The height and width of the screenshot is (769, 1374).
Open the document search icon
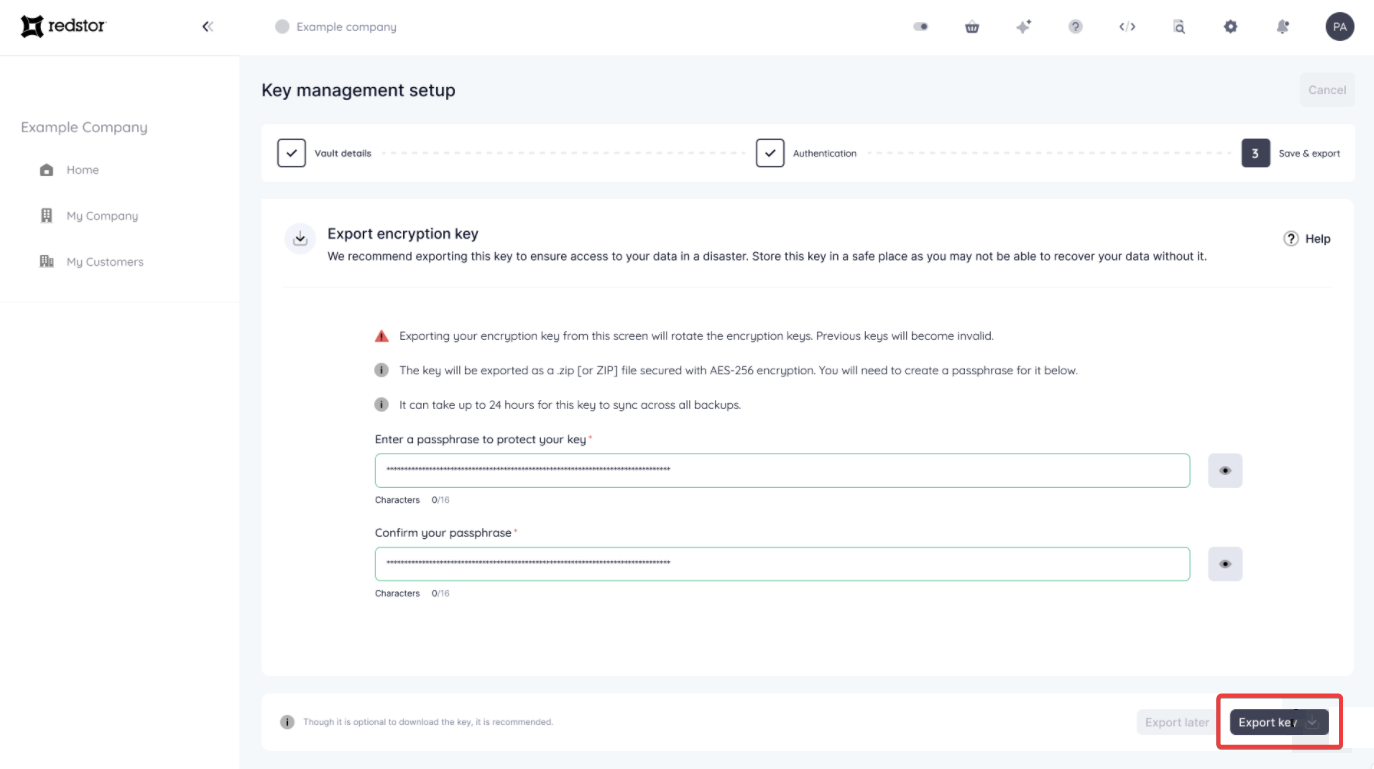coord(1179,27)
